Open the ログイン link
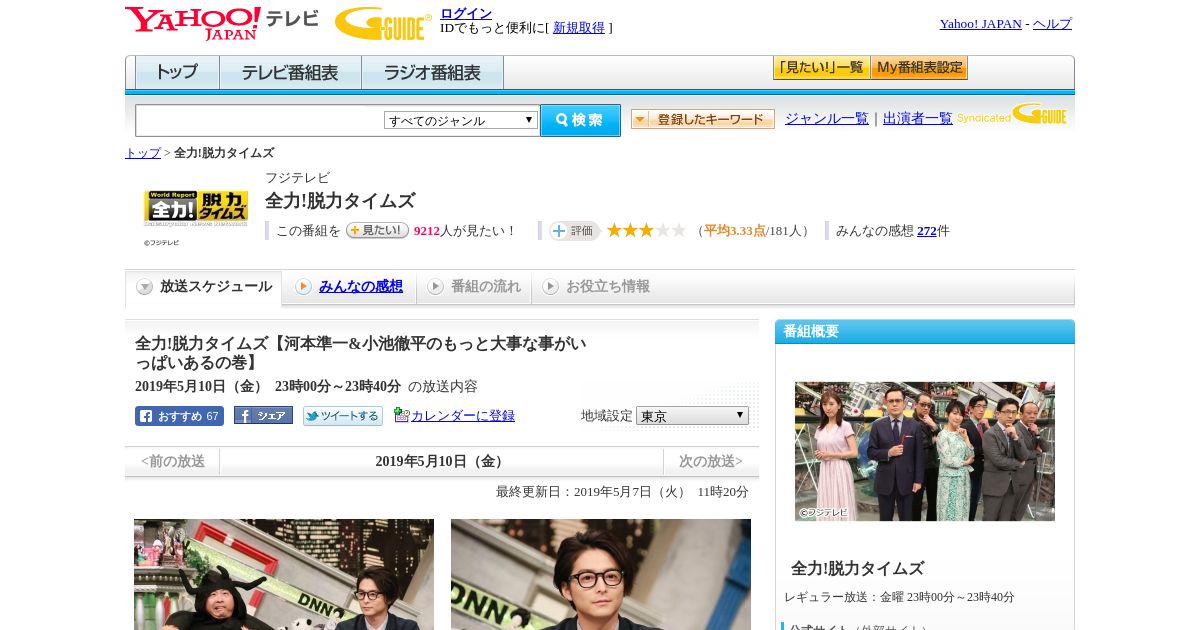The width and height of the screenshot is (1200, 630). 466,13
